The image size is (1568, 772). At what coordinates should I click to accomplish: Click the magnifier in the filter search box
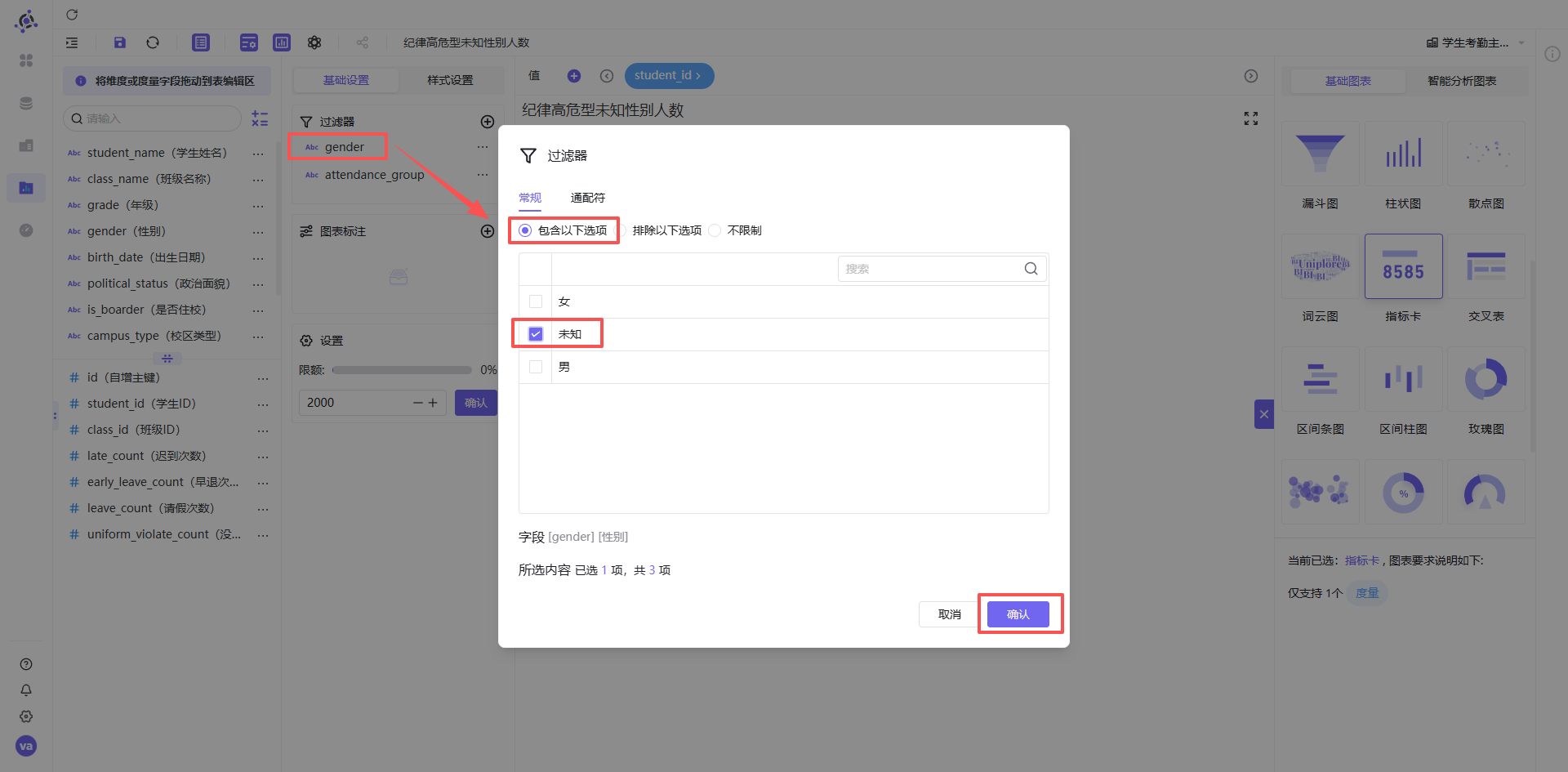pos(1031,269)
